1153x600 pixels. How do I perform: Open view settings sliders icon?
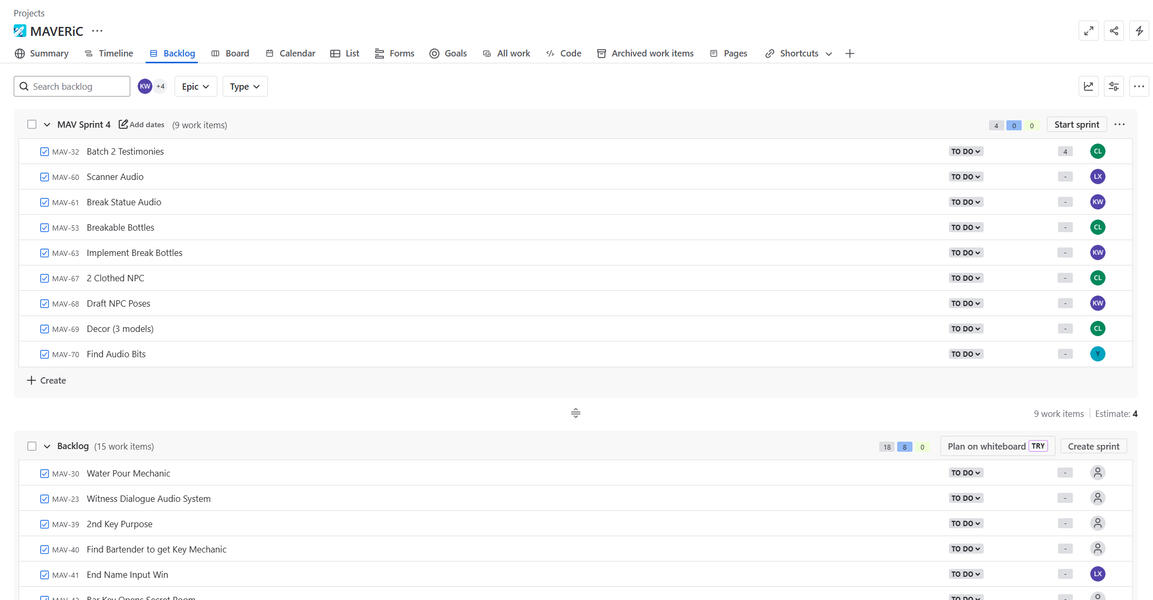(1114, 87)
